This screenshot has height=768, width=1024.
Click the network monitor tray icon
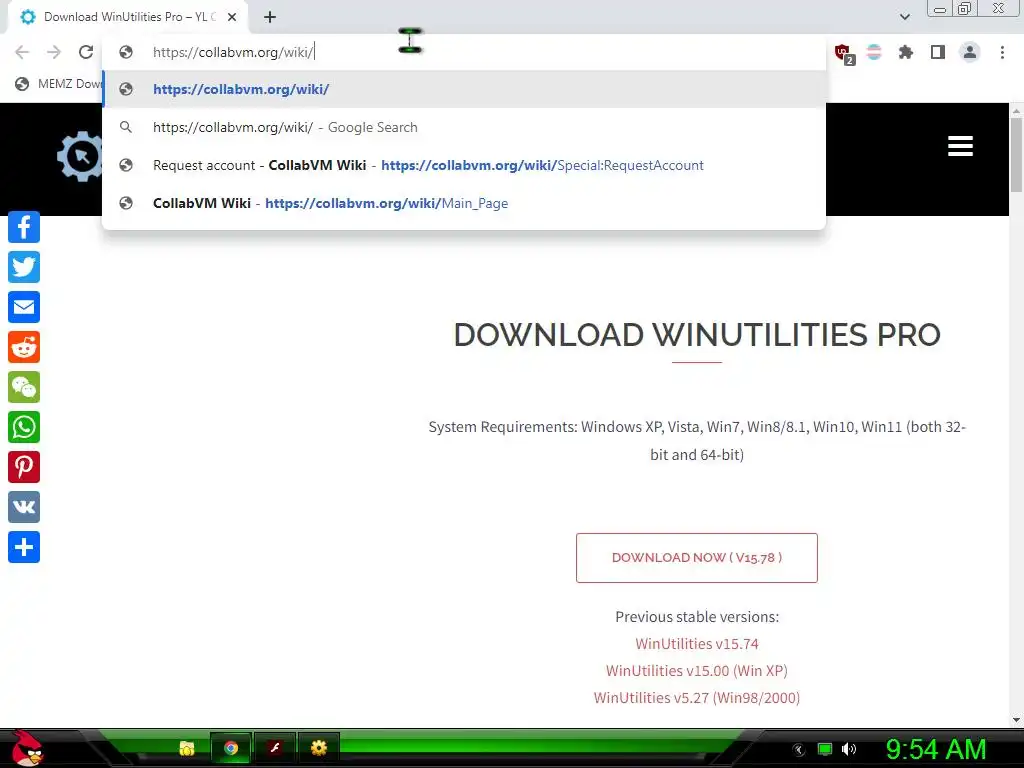tap(825, 749)
